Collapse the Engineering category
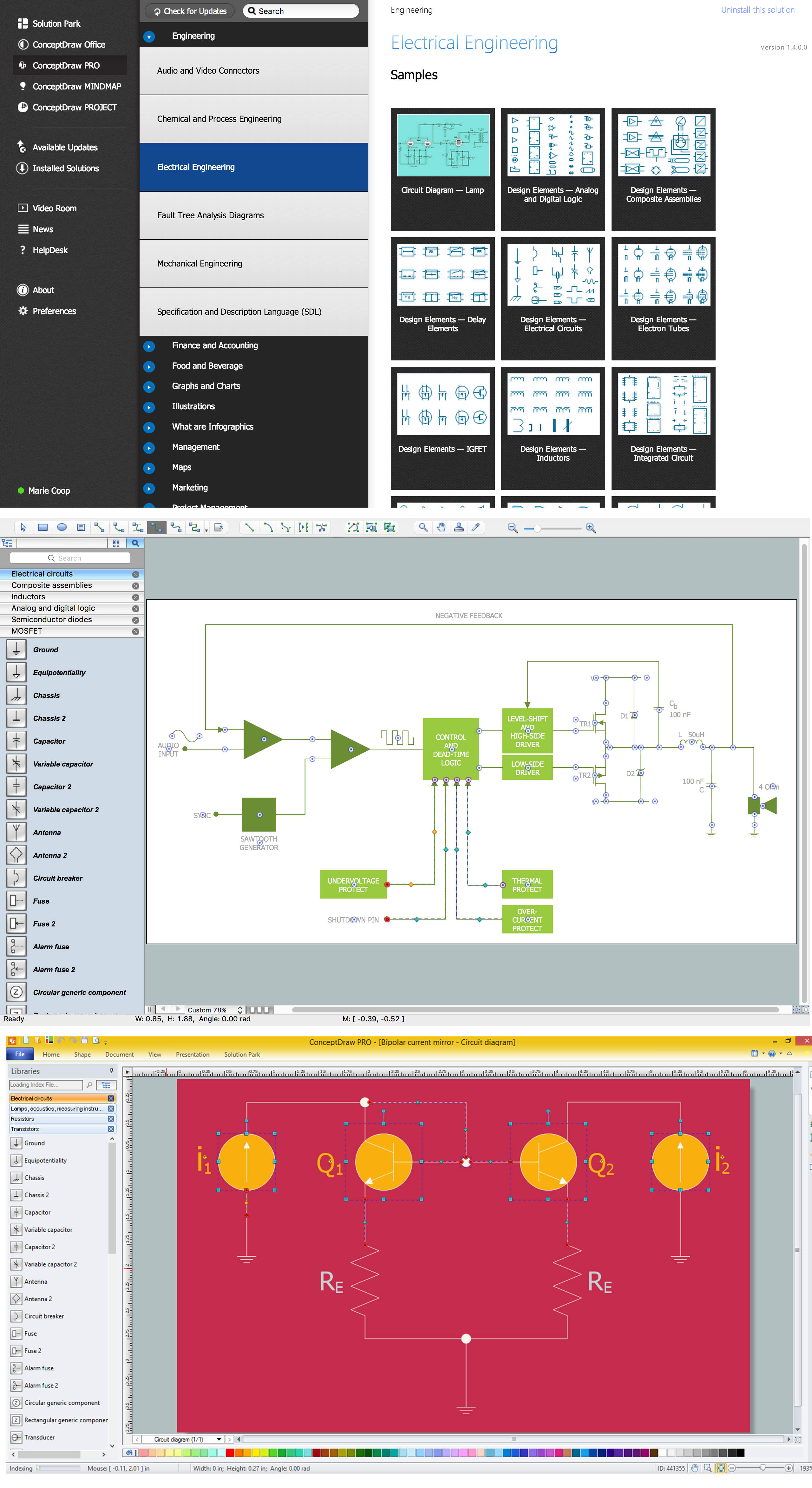 coord(149,36)
